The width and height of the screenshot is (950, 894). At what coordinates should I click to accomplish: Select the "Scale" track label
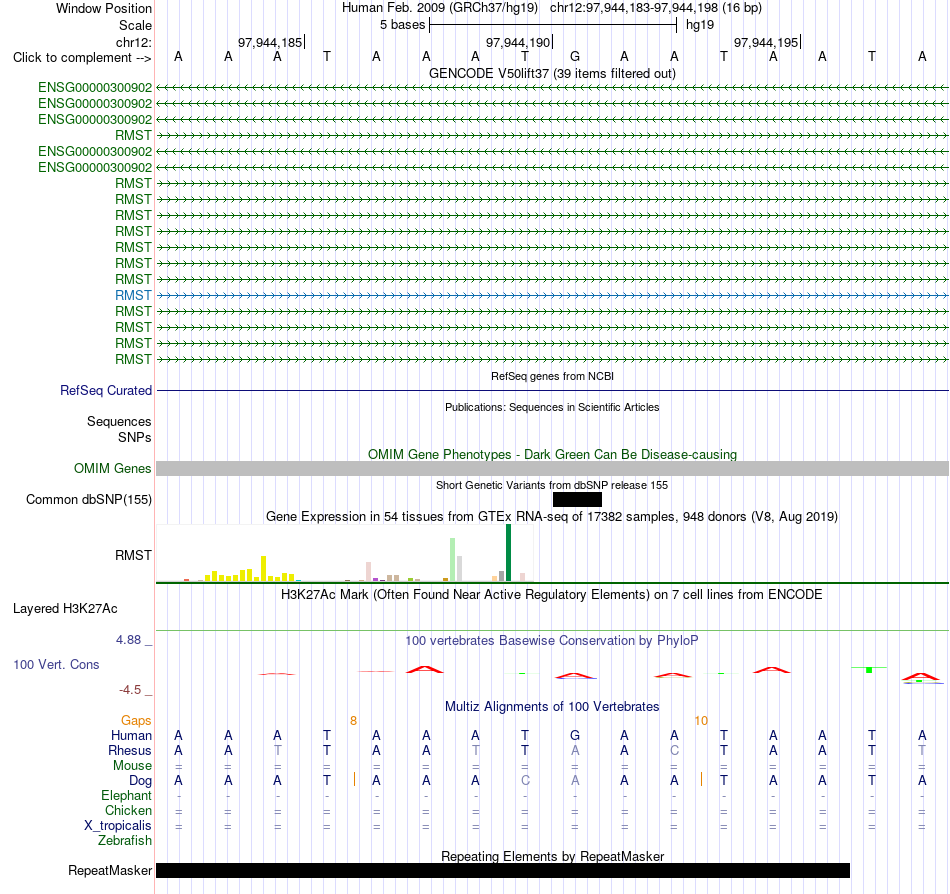click(135, 25)
